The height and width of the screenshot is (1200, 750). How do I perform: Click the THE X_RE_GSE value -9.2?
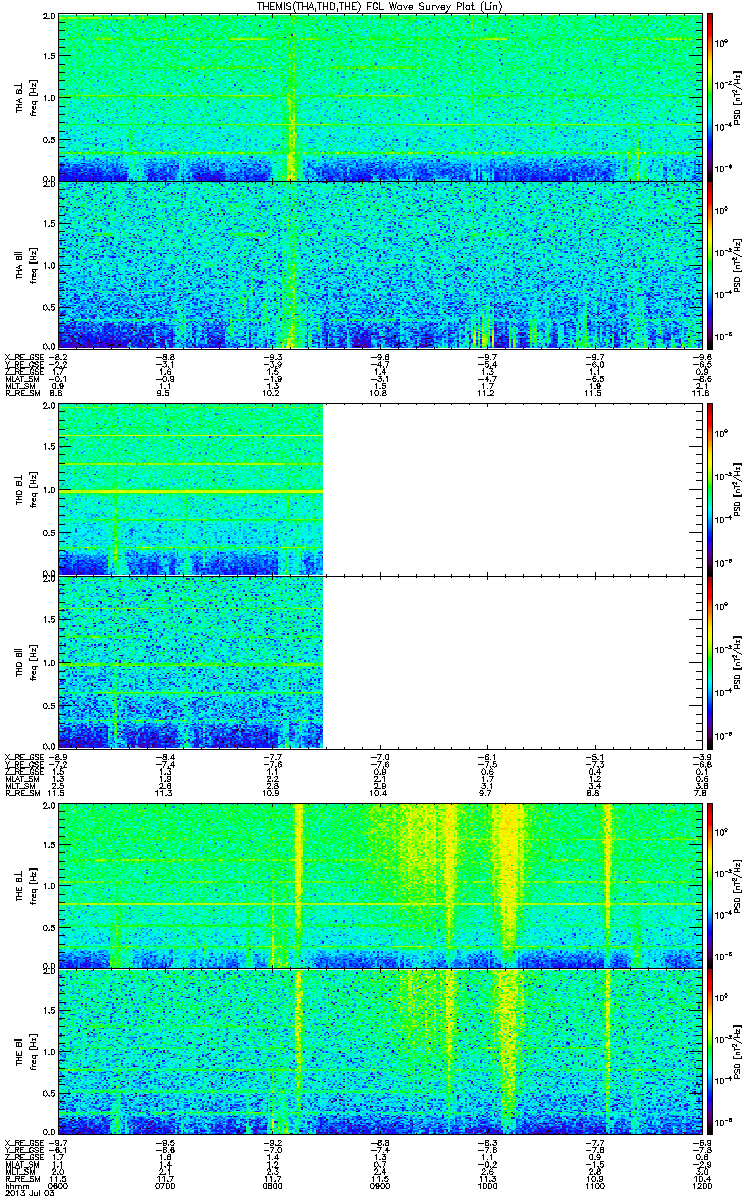tap(272, 1142)
